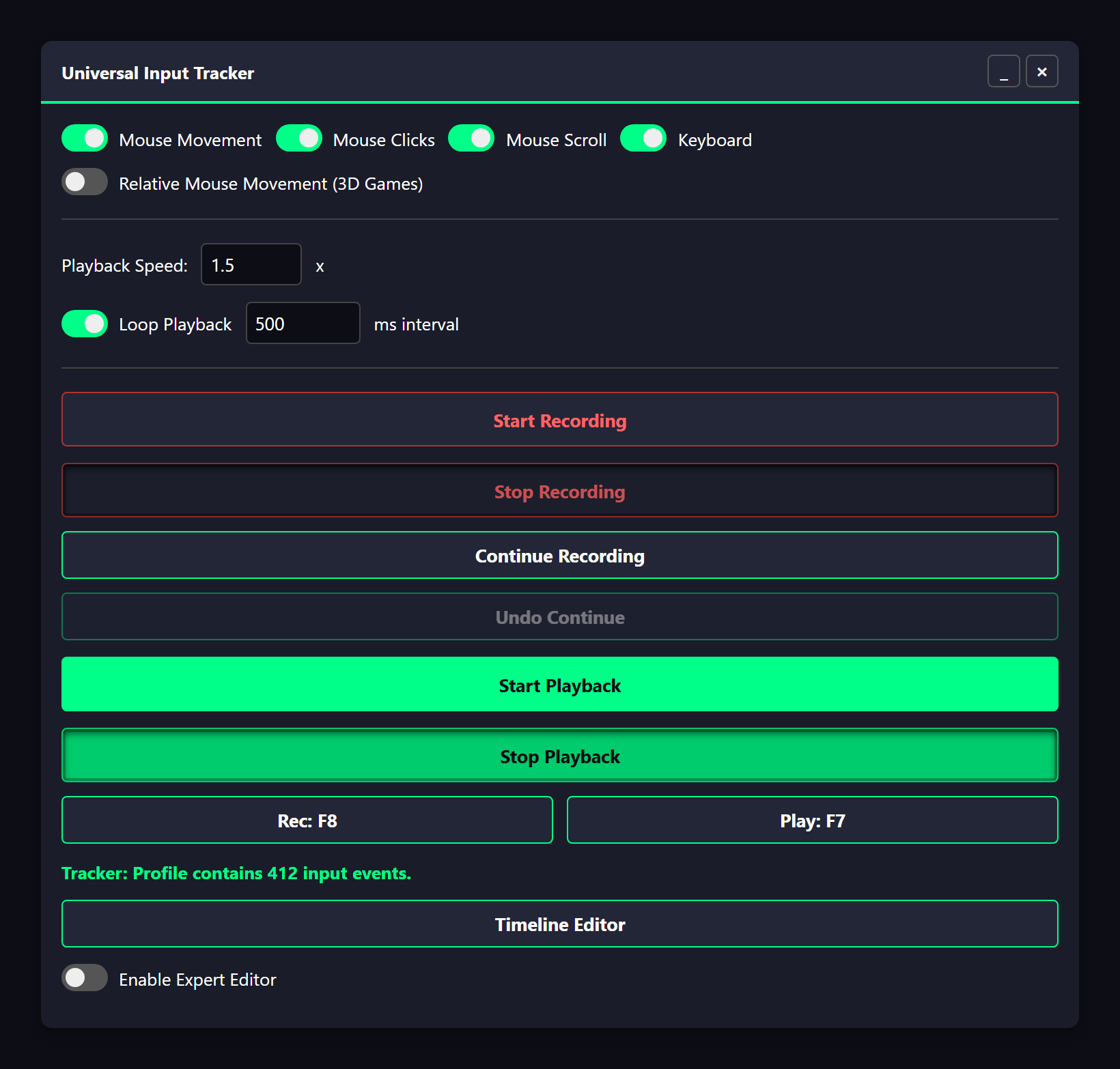The image size is (1120, 1069).
Task: Close the Universal Input Tracker window
Action: 1042,71
